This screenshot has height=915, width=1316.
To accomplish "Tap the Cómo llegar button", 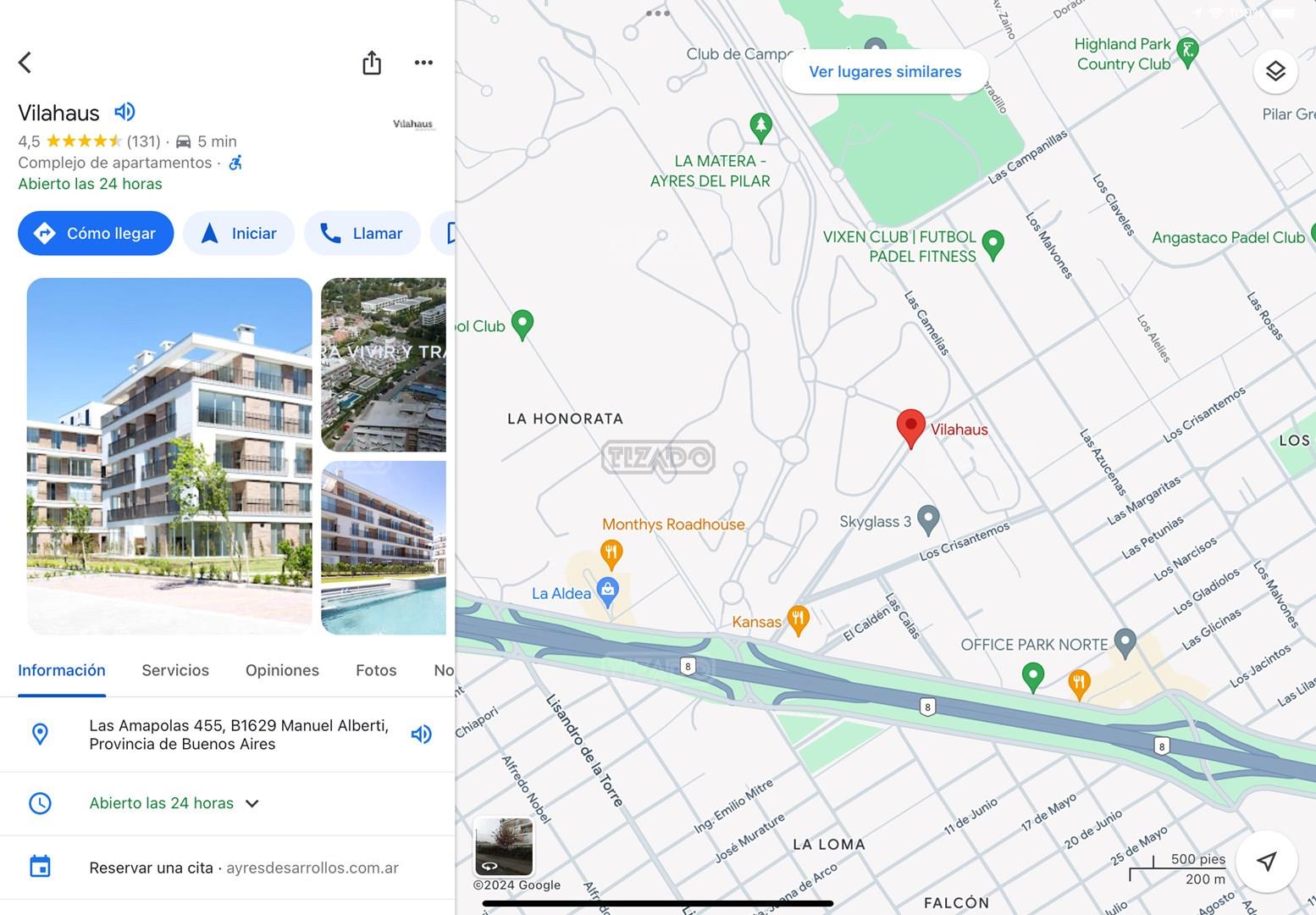I will 96,233.
